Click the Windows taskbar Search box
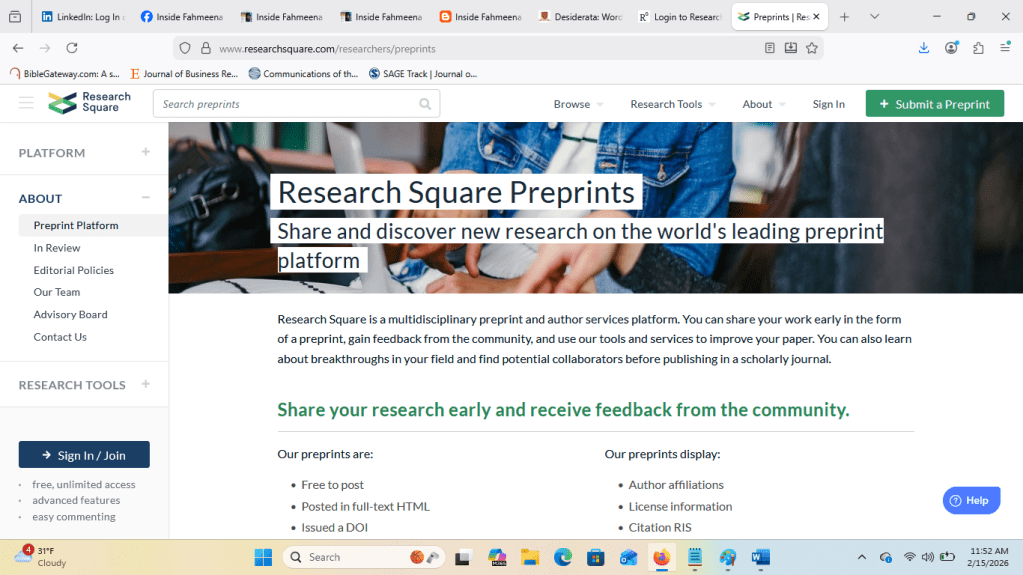The image size is (1023, 575). (363, 557)
